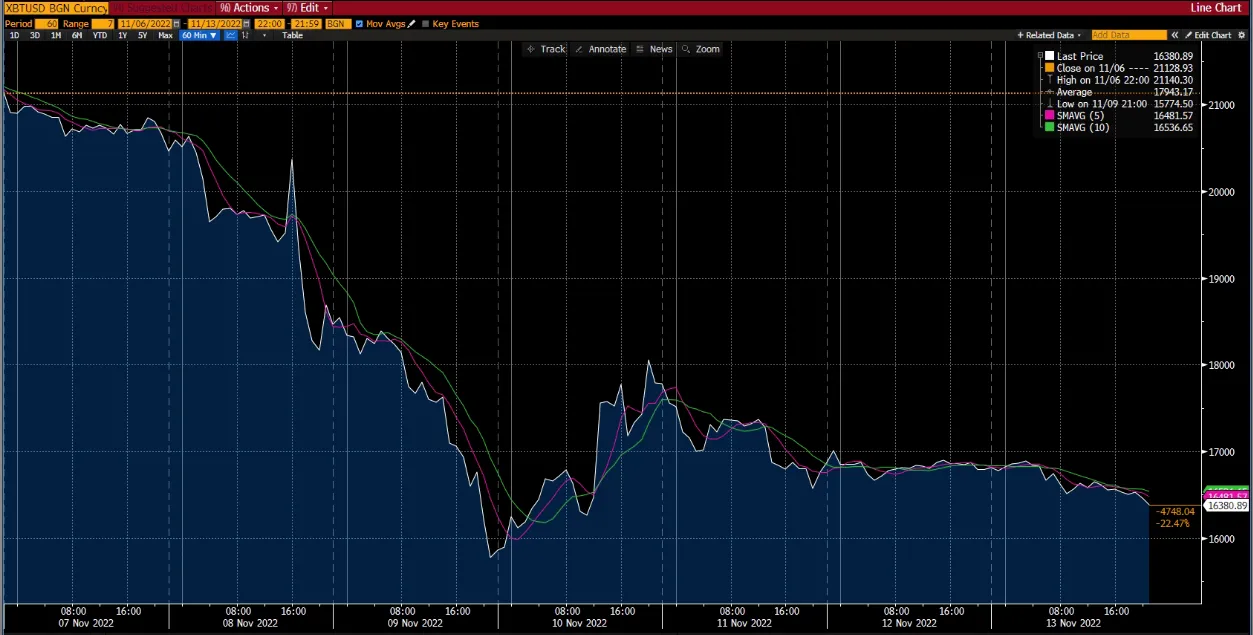Click the Add Data input field
The width and height of the screenshot is (1253, 635).
pos(1128,34)
